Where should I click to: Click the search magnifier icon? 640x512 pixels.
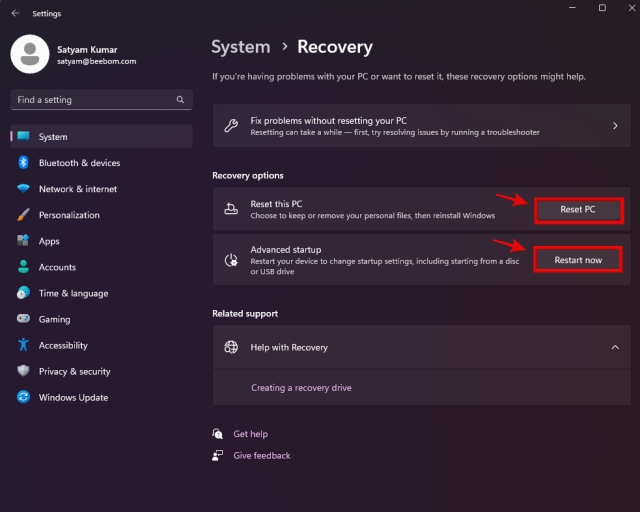coord(180,100)
